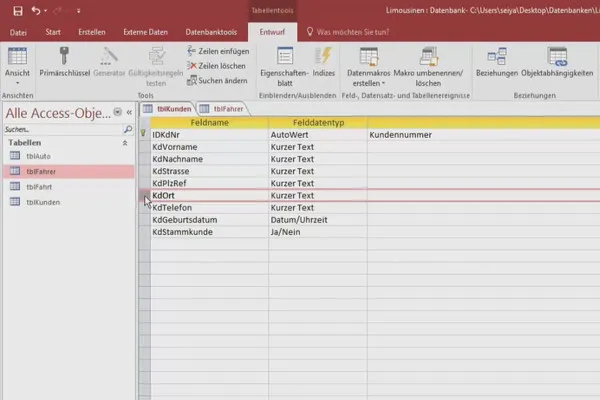Undo the last action
The width and height of the screenshot is (600, 400).
pyautogui.click(x=36, y=11)
